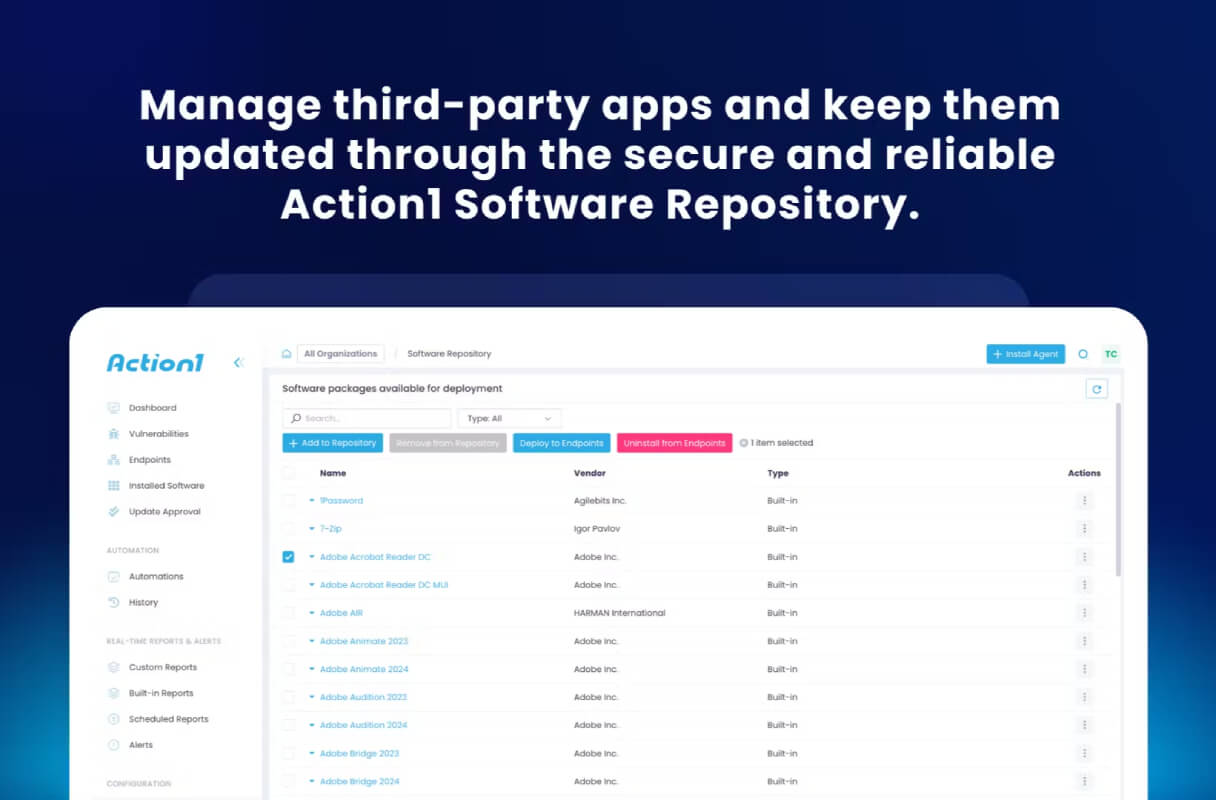
Task: Open actions menu for Adobe Animate 2023
Action: 1084,641
